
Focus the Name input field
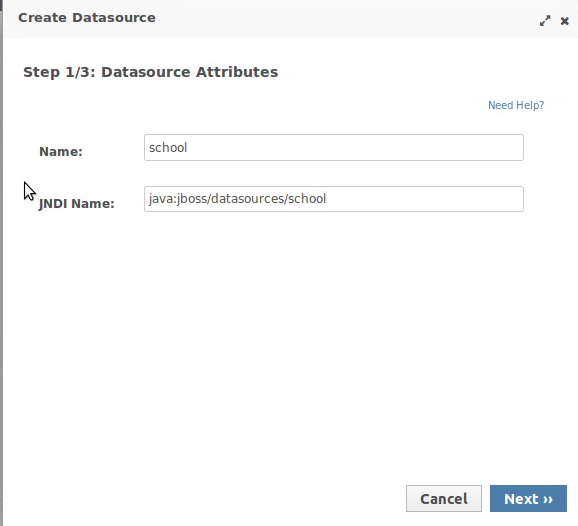[334, 147]
